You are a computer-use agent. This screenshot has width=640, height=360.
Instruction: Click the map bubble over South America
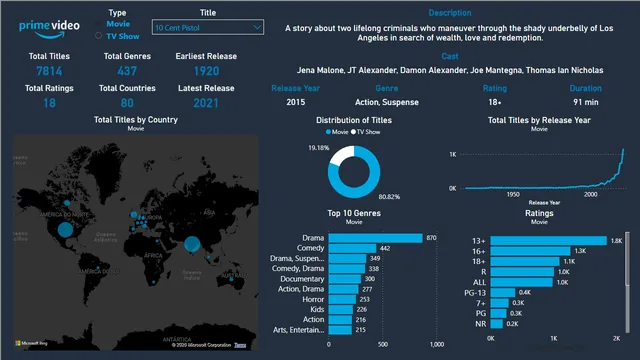98,268
